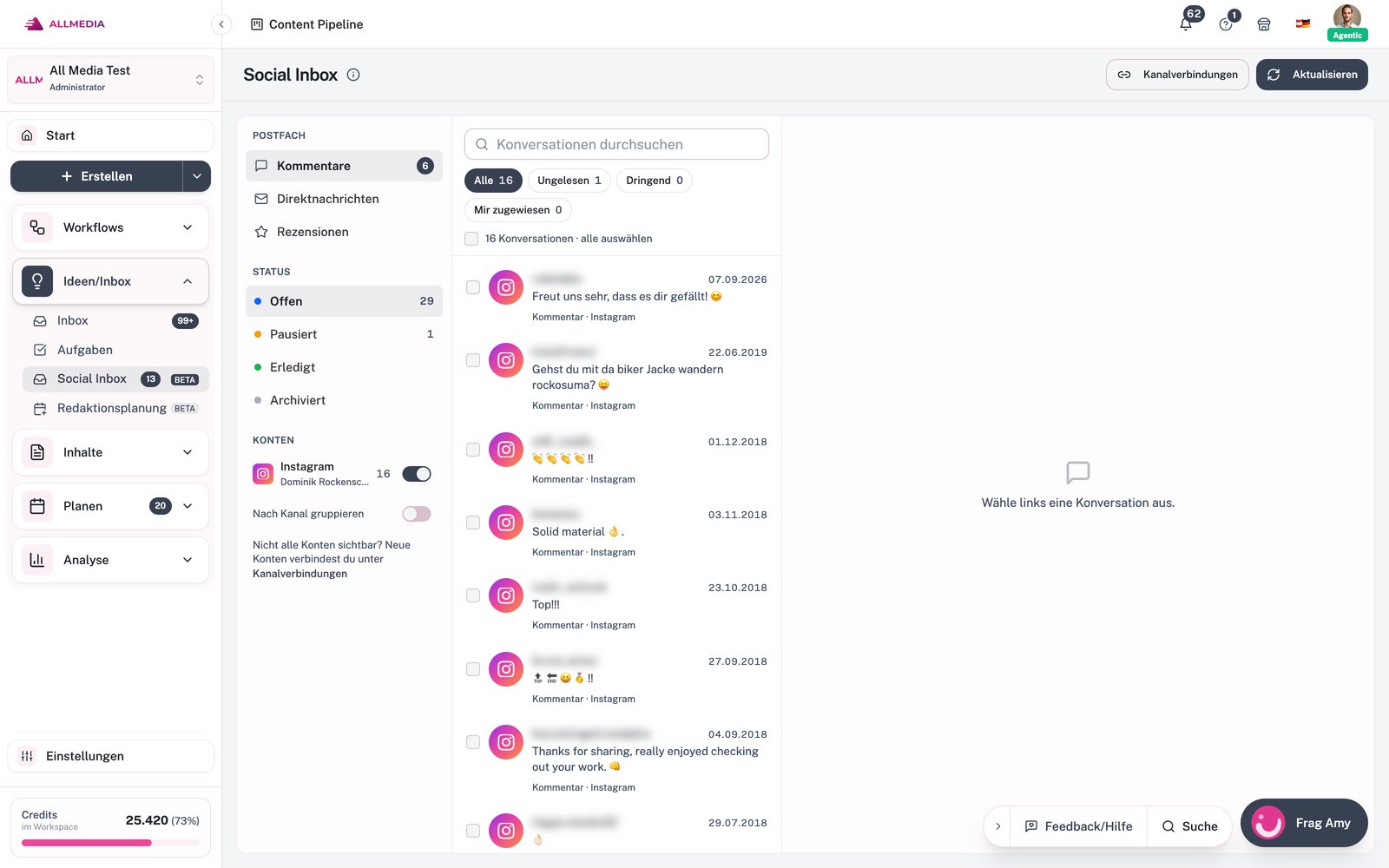
Task: Select the Mir zugewiesen 0 filter tab
Action: pos(518,210)
